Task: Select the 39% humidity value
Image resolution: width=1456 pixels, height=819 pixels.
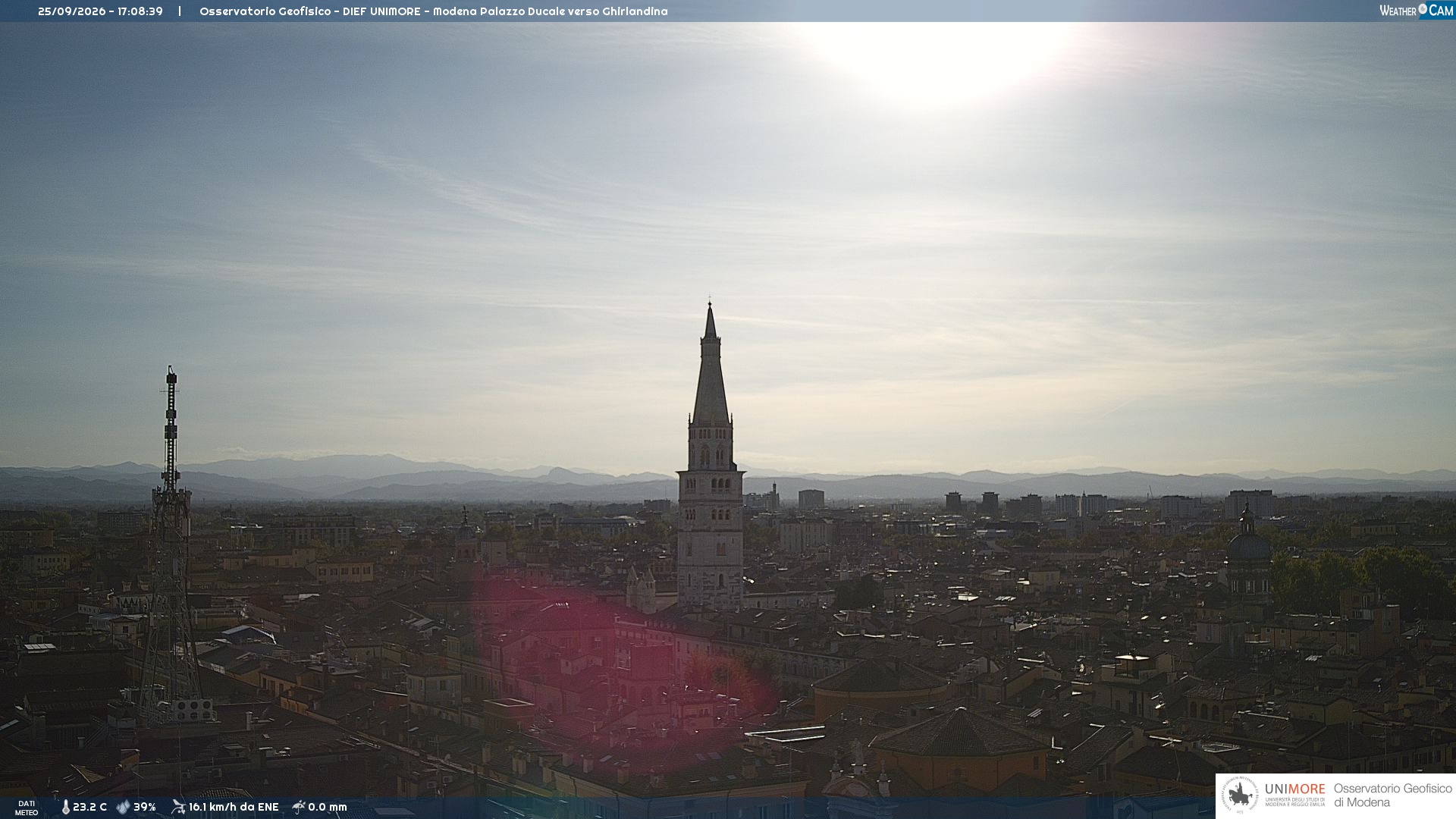Action: [x=144, y=807]
